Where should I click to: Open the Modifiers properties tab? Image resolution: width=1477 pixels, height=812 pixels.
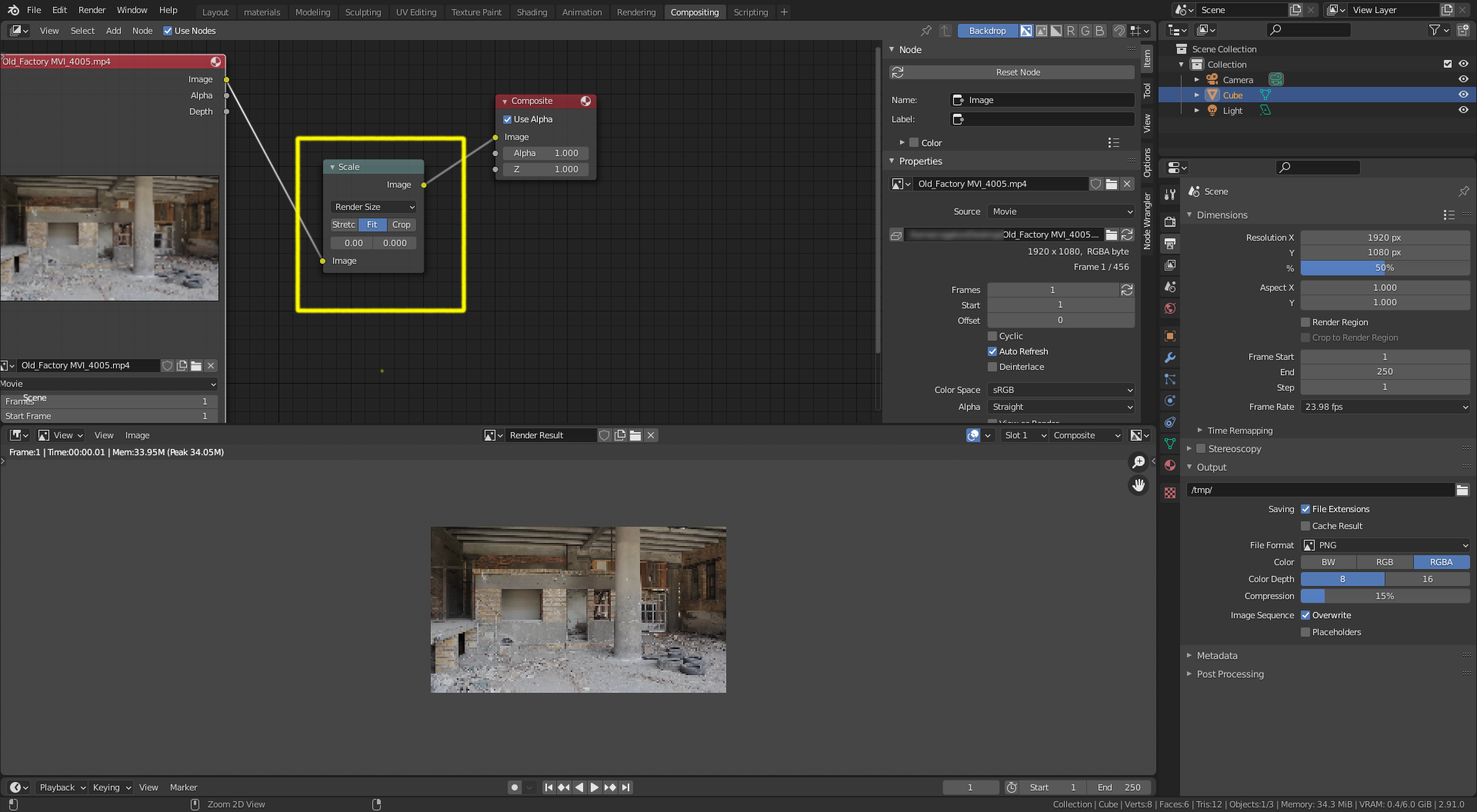click(x=1170, y=358)
